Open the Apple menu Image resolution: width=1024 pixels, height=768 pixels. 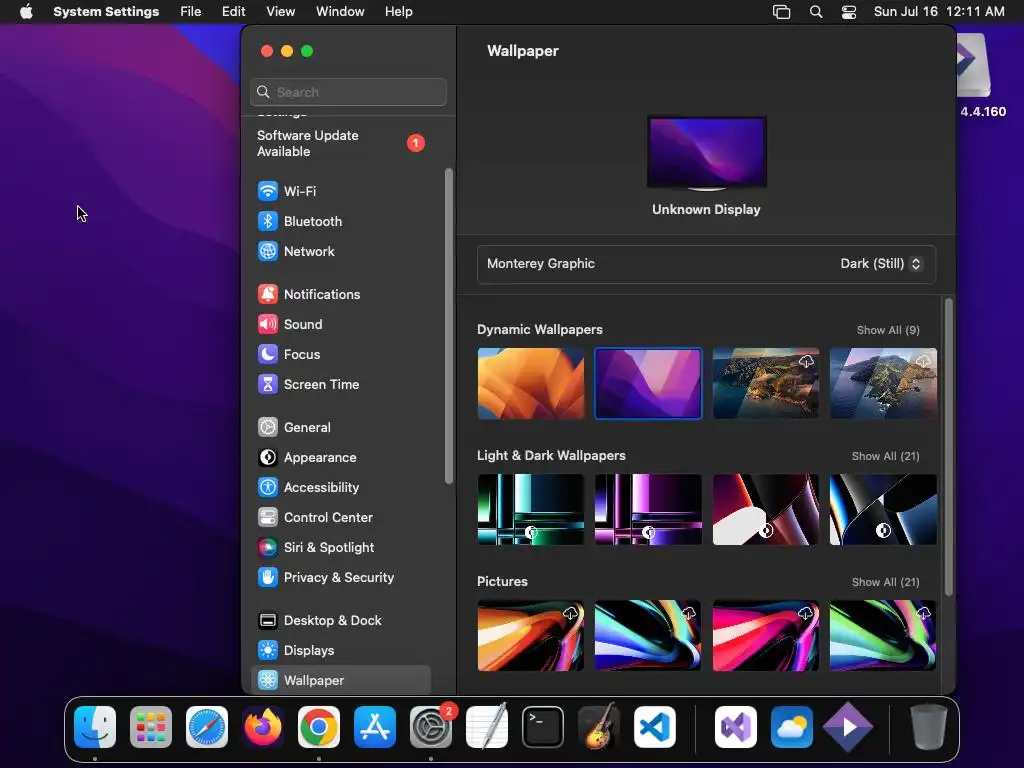click(x=26, y=12)
